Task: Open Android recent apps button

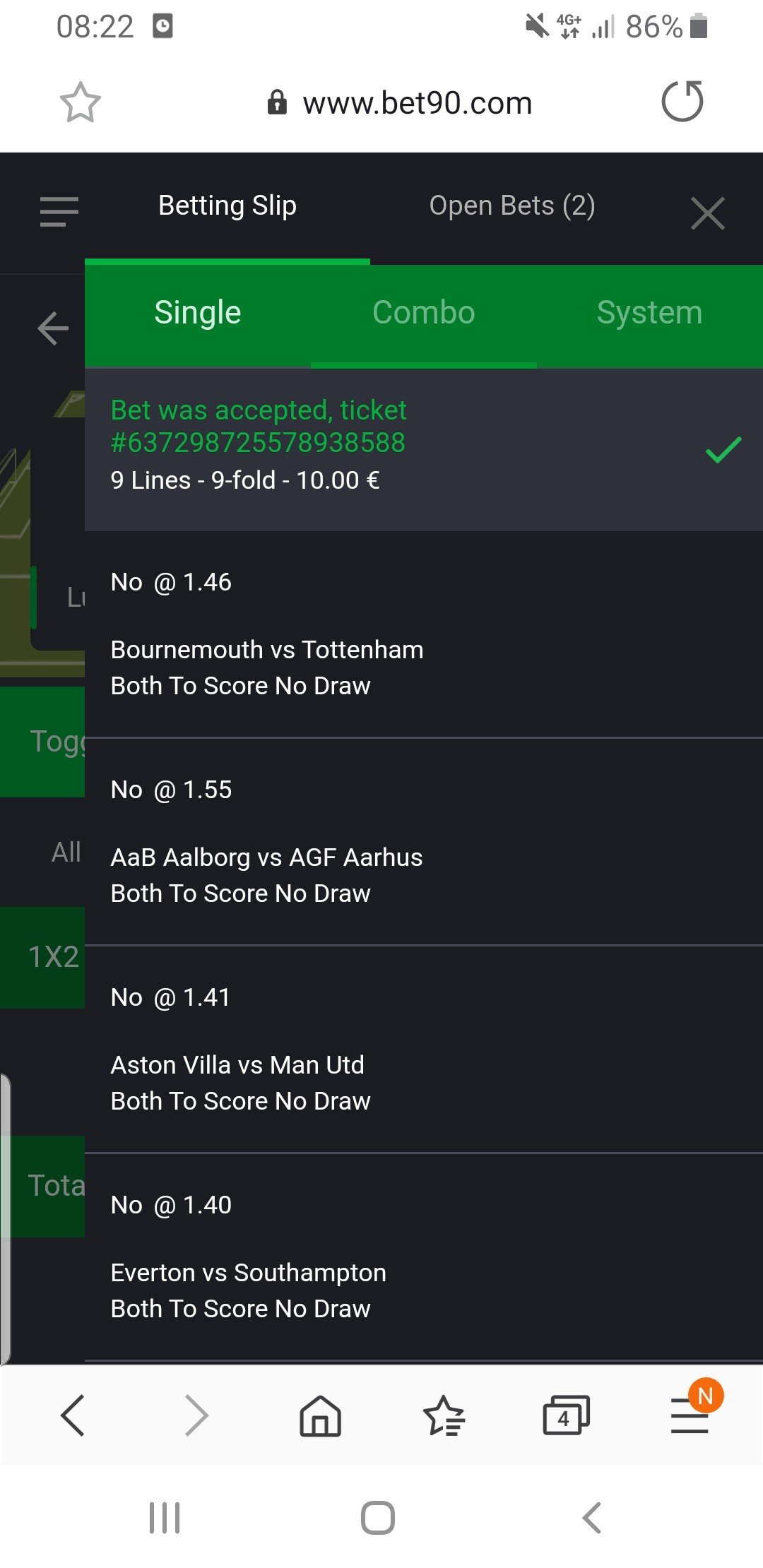Action: [x=165, y=1517]
